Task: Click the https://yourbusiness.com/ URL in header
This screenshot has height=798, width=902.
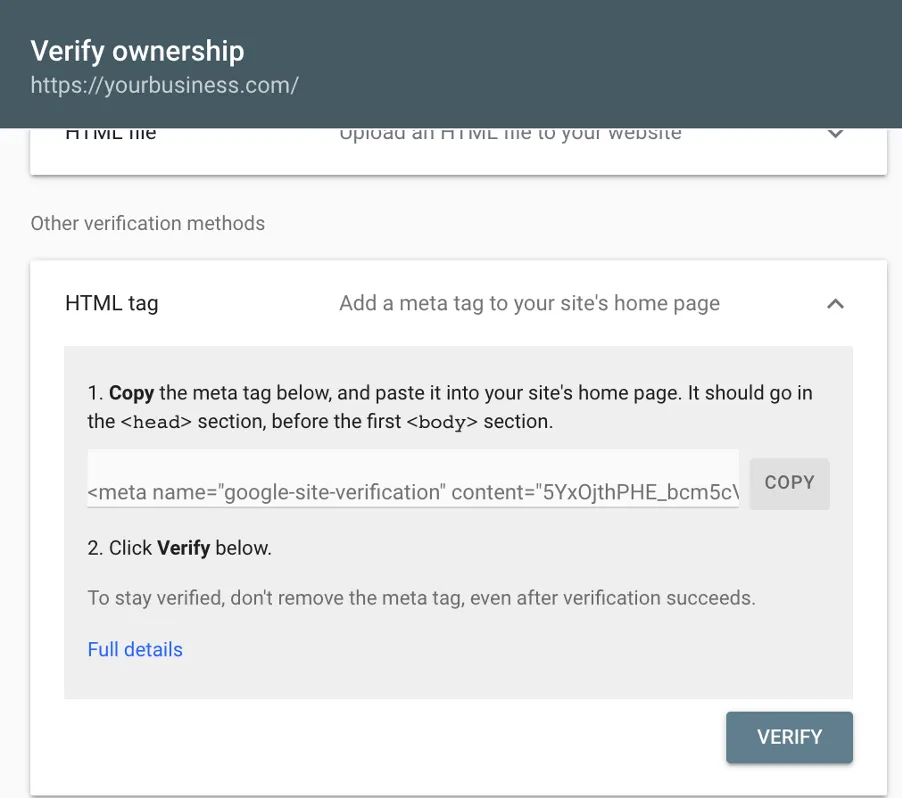Action: (164, 85)
